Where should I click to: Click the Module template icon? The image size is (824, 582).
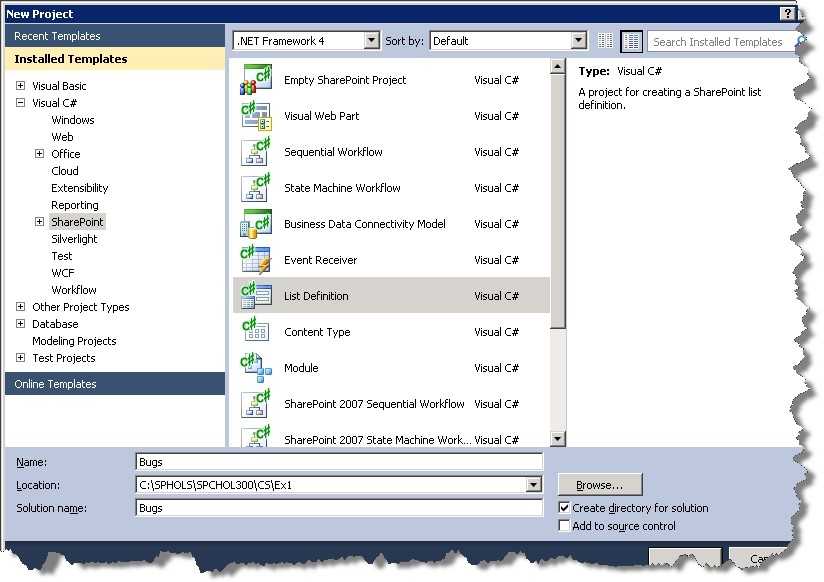(x=256, y=368)
